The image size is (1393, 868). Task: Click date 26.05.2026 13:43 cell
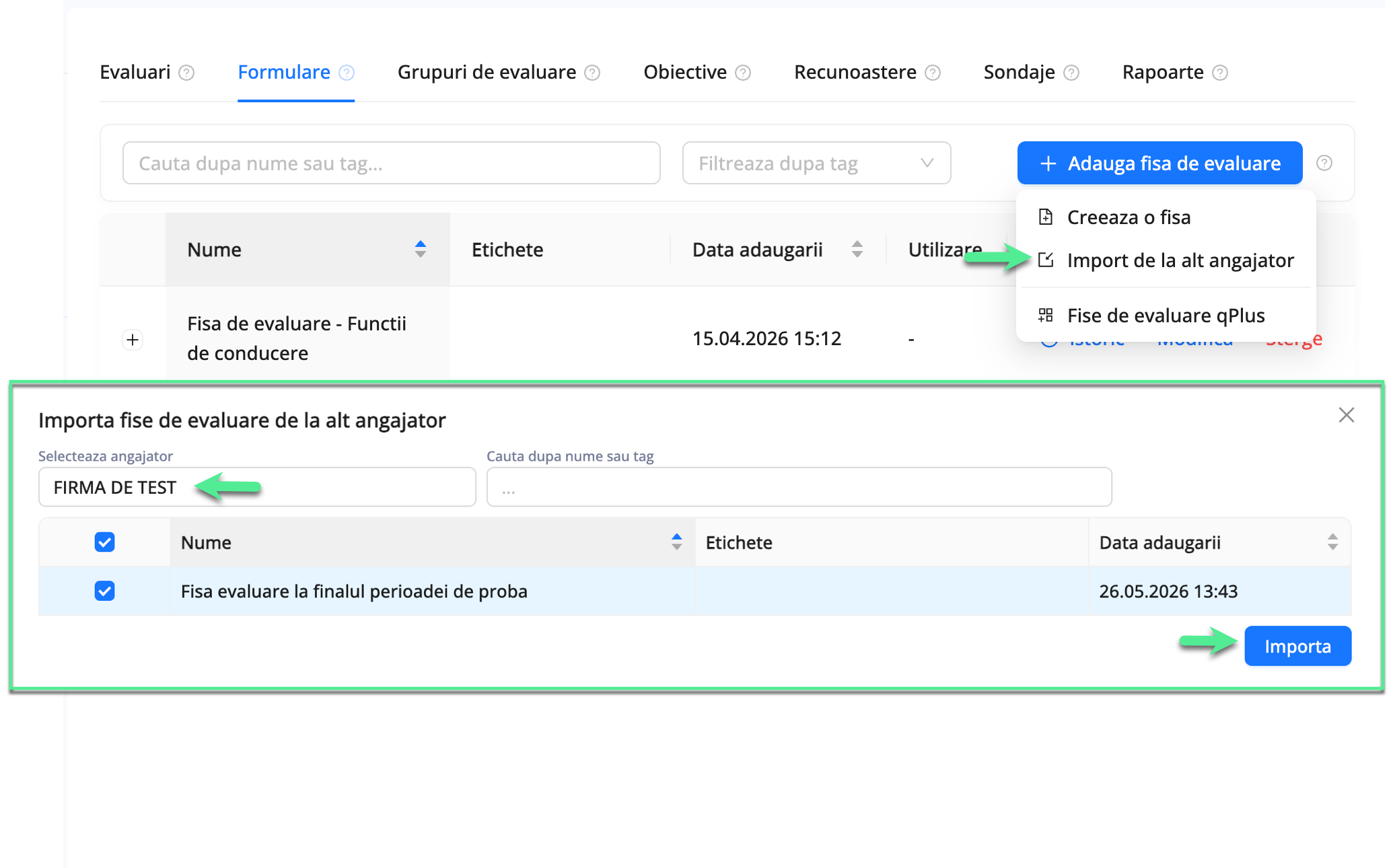pyautogui.click(x=1168, y=591)
